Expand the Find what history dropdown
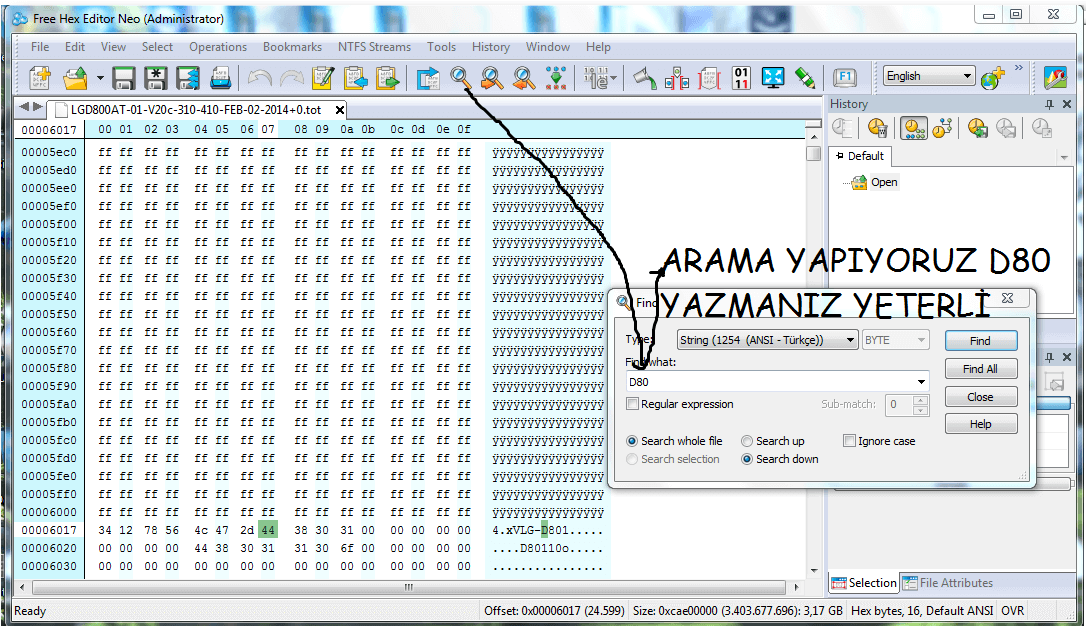Image resolution: width=1086 pixels, height=626 pixels. click(x=920, y=382)
